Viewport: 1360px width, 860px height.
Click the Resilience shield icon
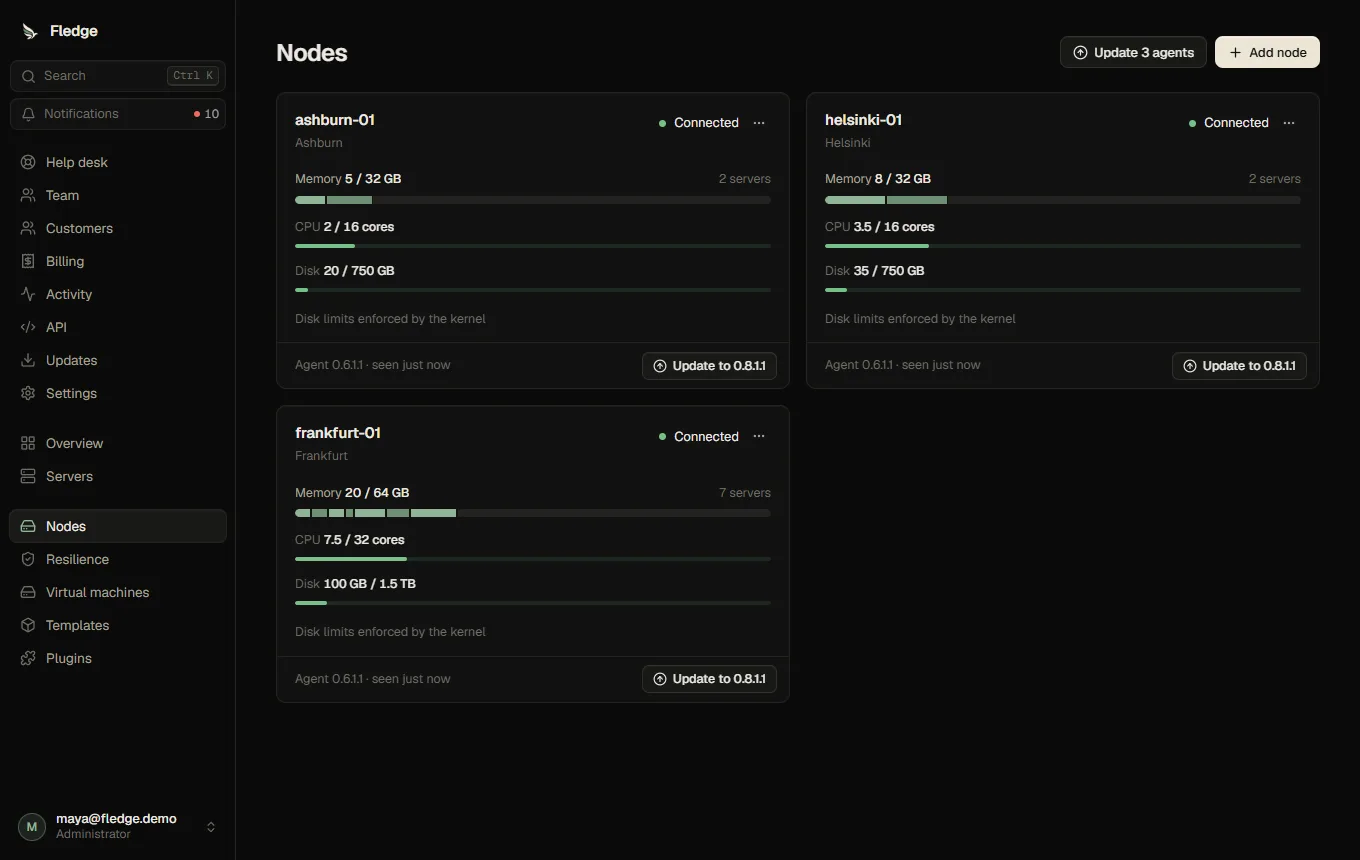pyautogui.click(x=28, y=559)
